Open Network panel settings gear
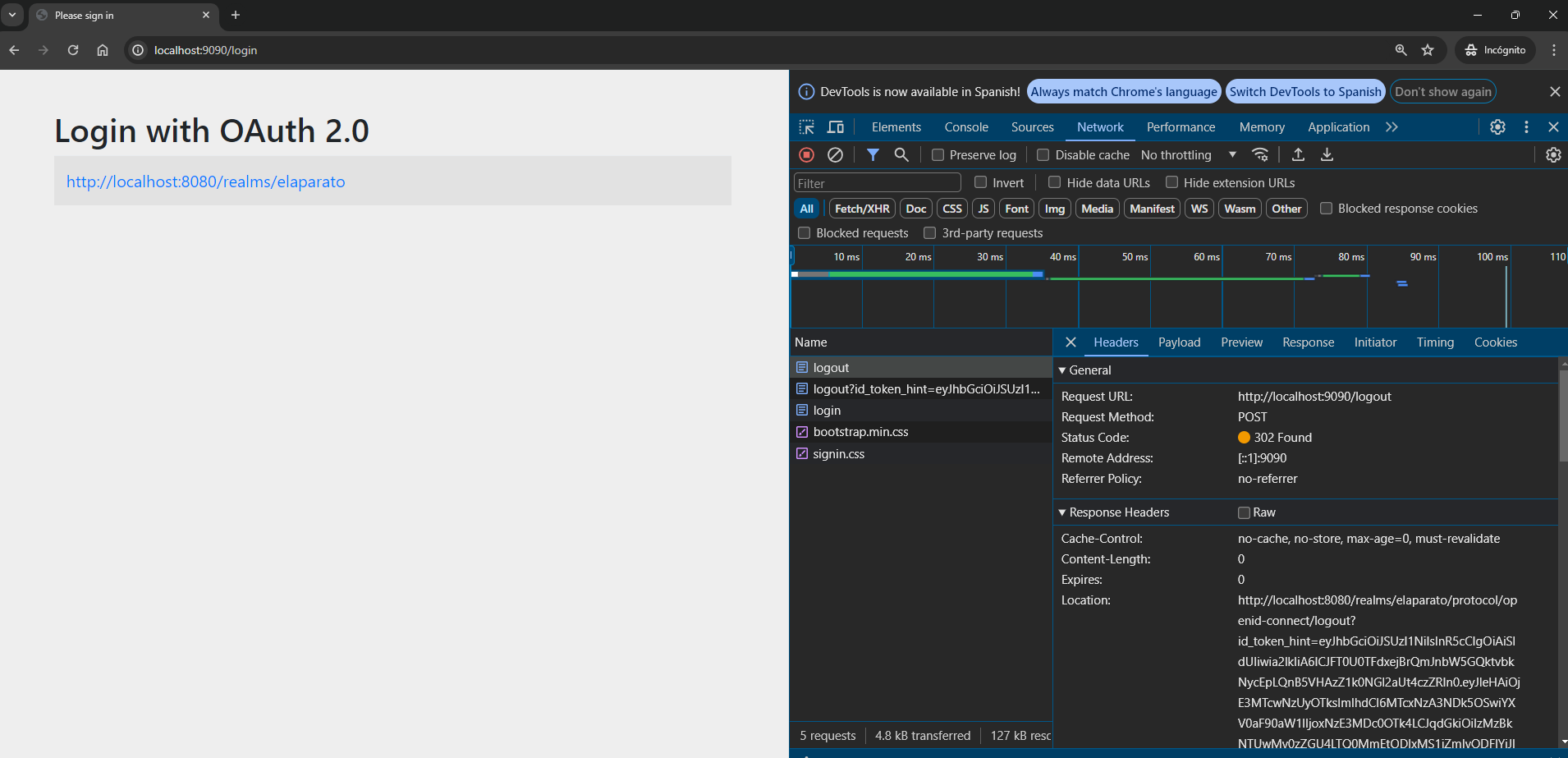The width and height of the screenshot is (1568, 758). pyautogui.click(x=1553, y=154)
